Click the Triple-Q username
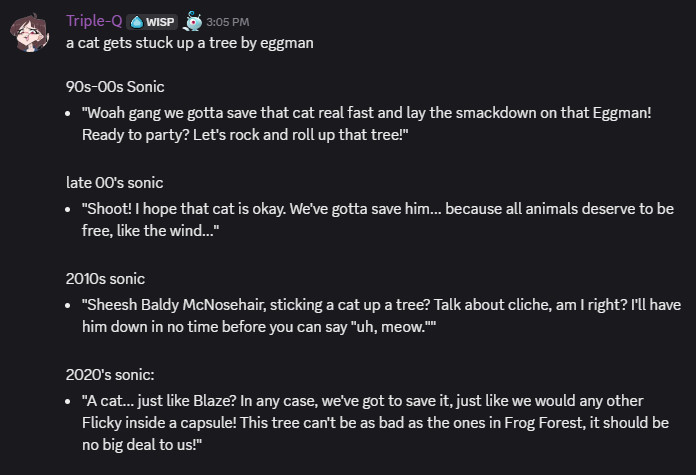 tap(95, 21)
